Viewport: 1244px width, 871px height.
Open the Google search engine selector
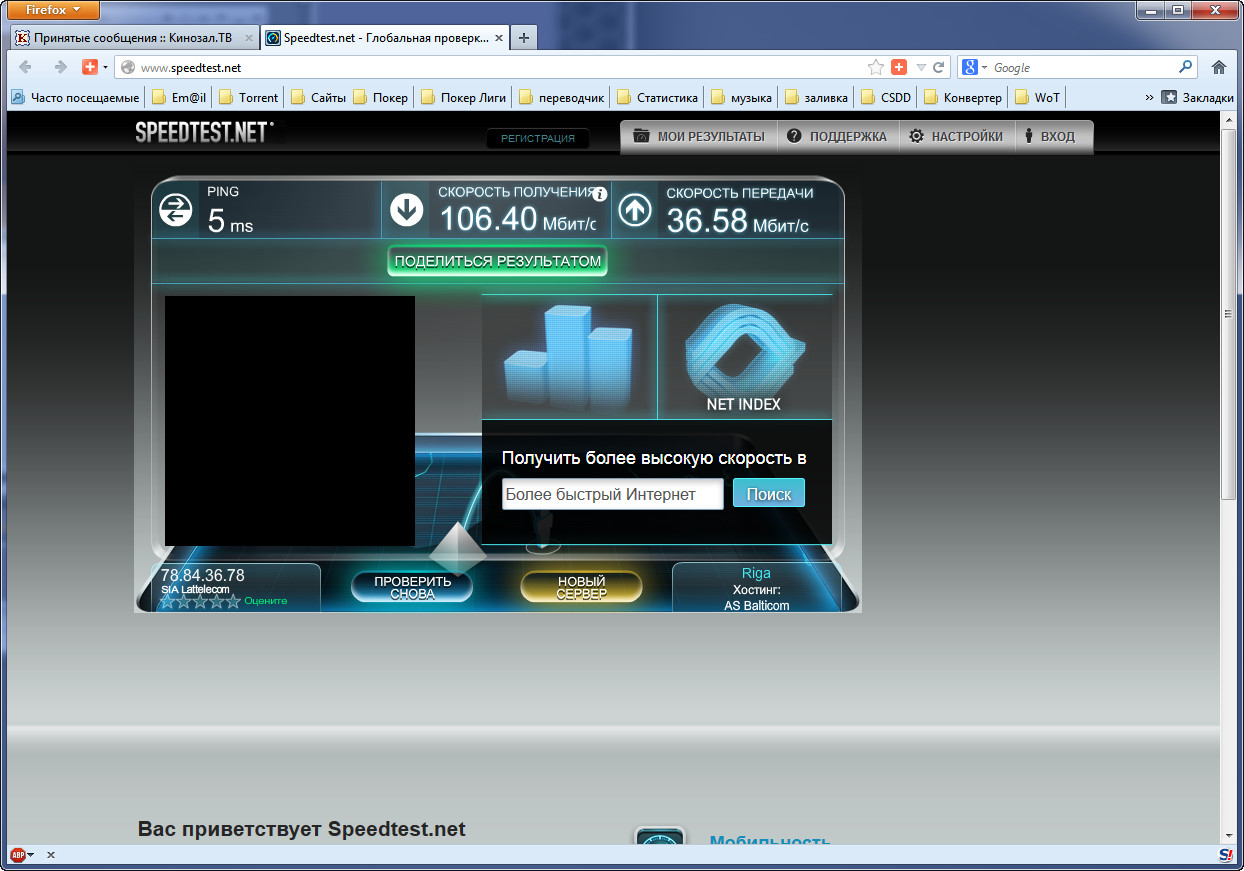975,67
